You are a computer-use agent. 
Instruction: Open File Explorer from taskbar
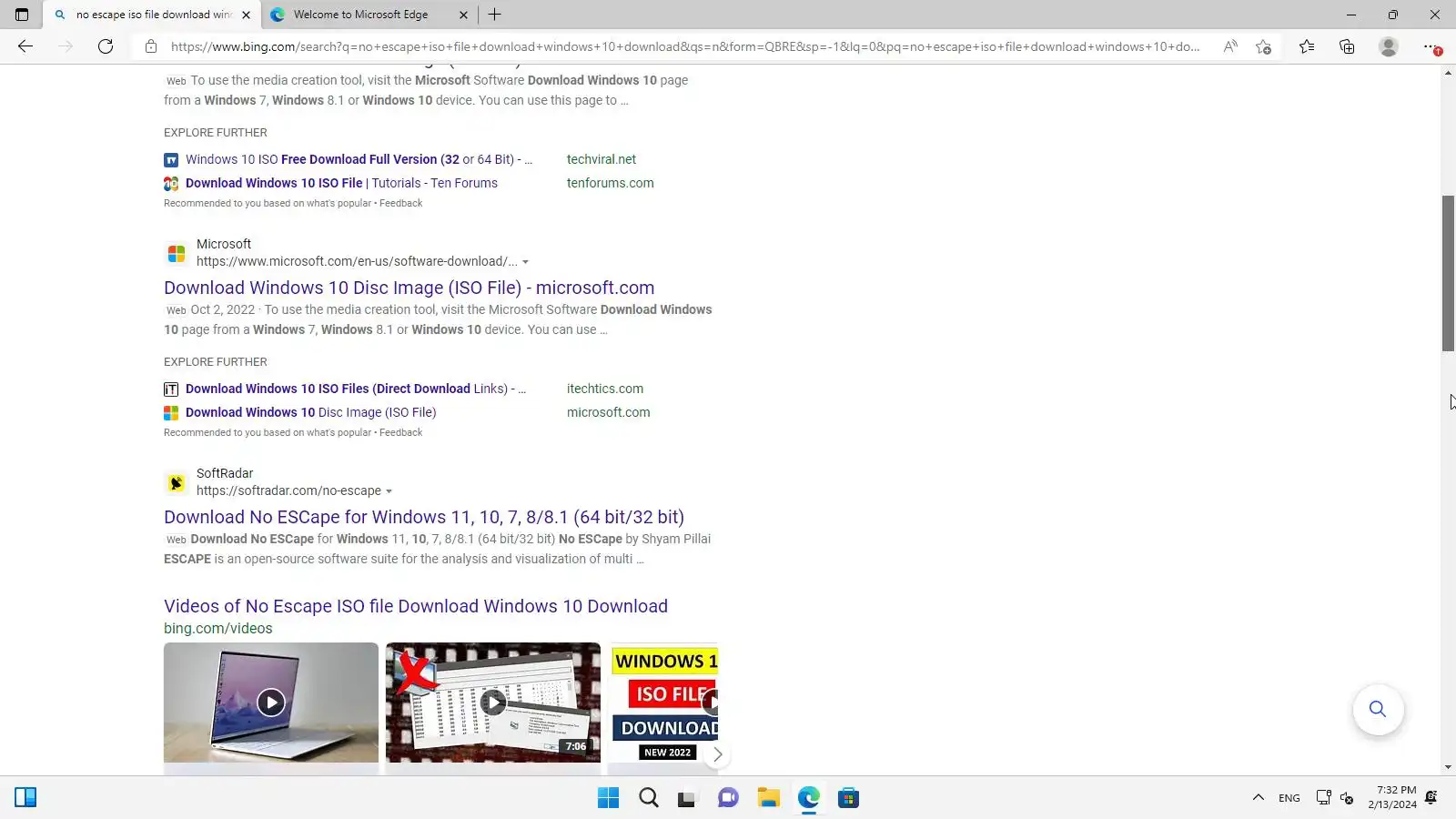point(768,798)
